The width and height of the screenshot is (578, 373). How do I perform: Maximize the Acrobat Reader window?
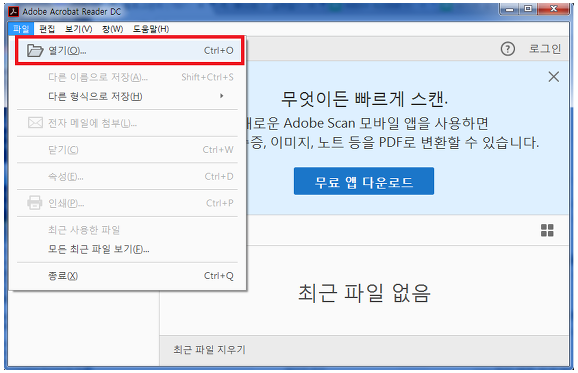[528, 9]
